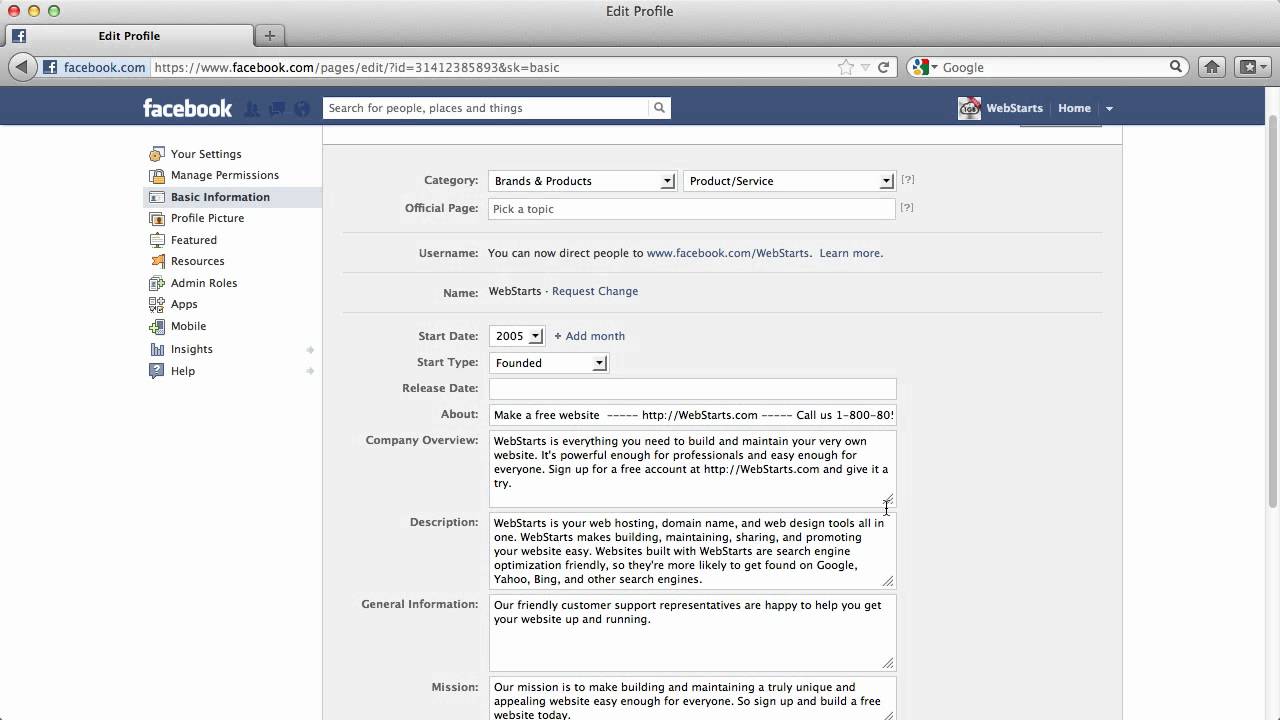
Task: Open a new tab with the plus button
Action: (269, 35)
